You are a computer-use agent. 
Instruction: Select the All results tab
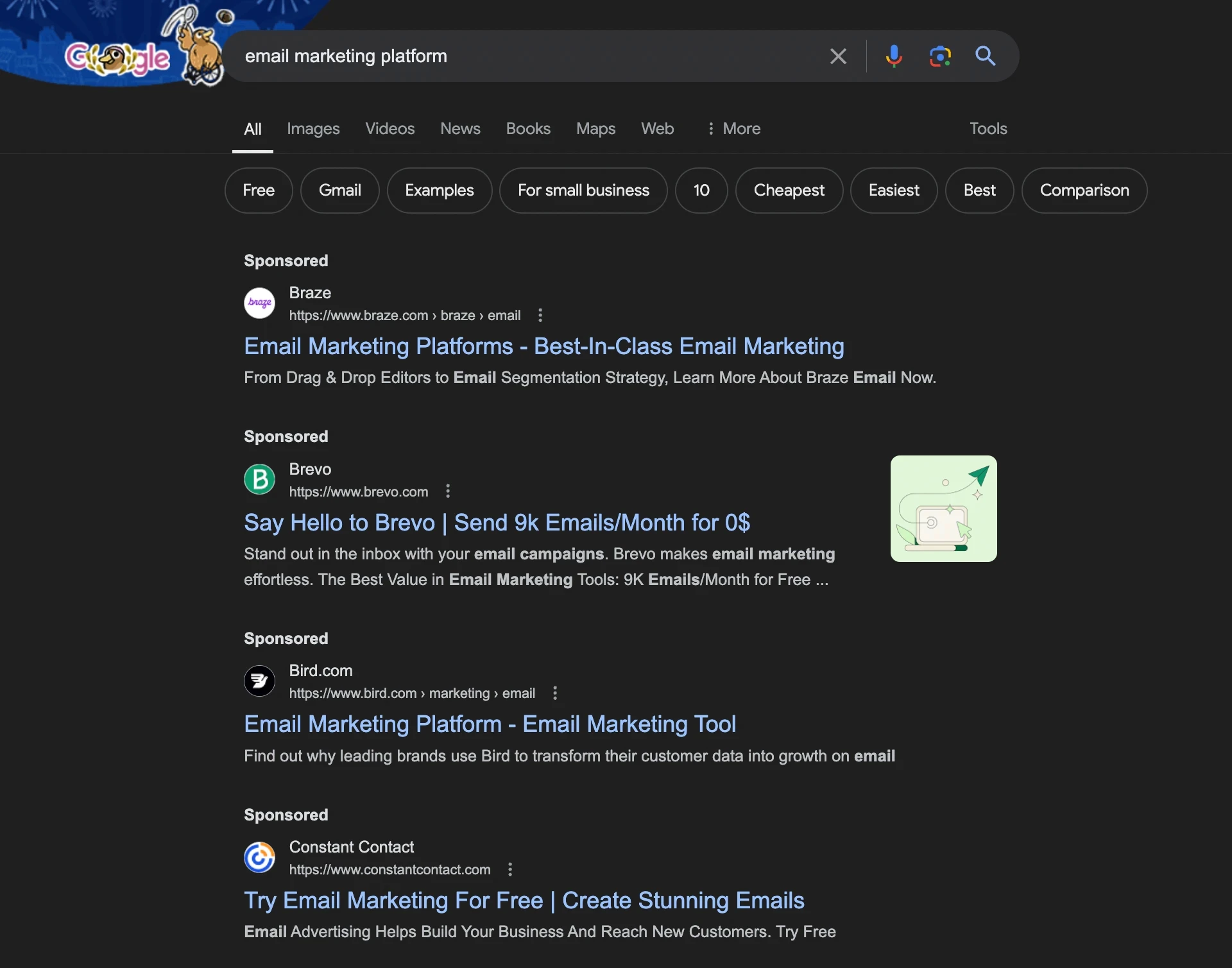click(253, 129)
